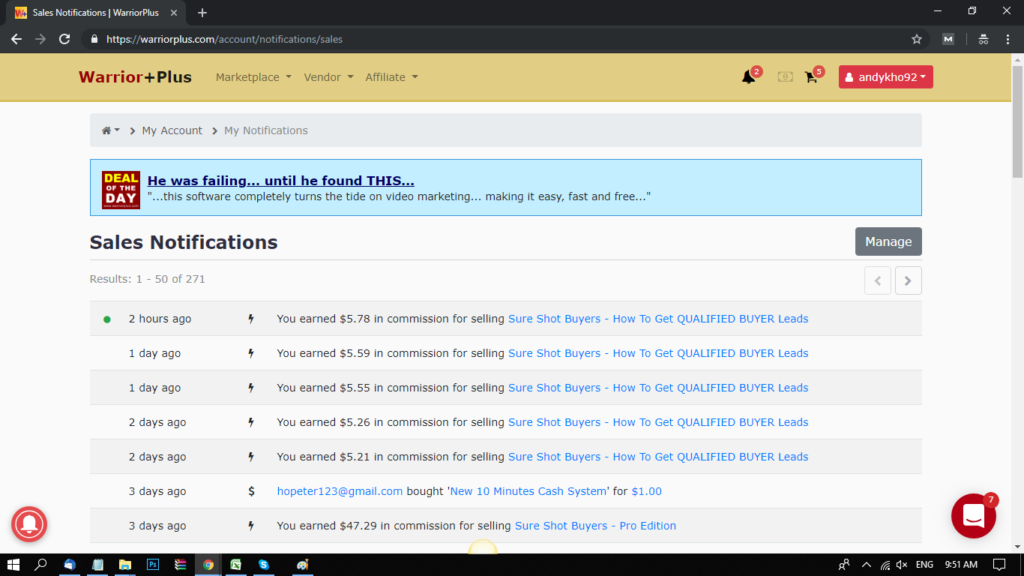
Task: Open the Chrome three-dot menu
Action: [1008, 39]
